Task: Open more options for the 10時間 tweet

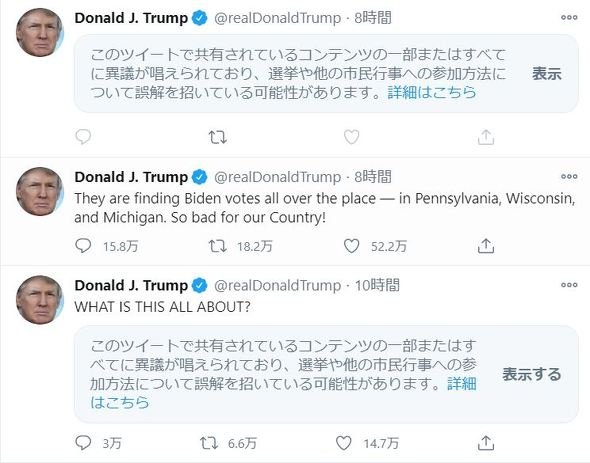Action: pos(569,285)
